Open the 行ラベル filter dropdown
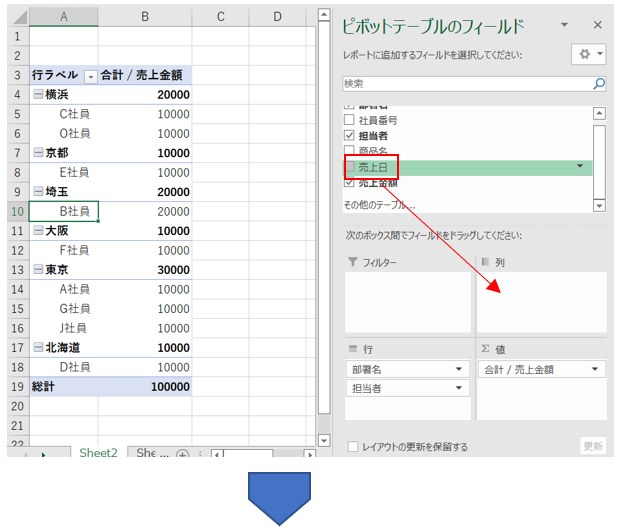 90,76
